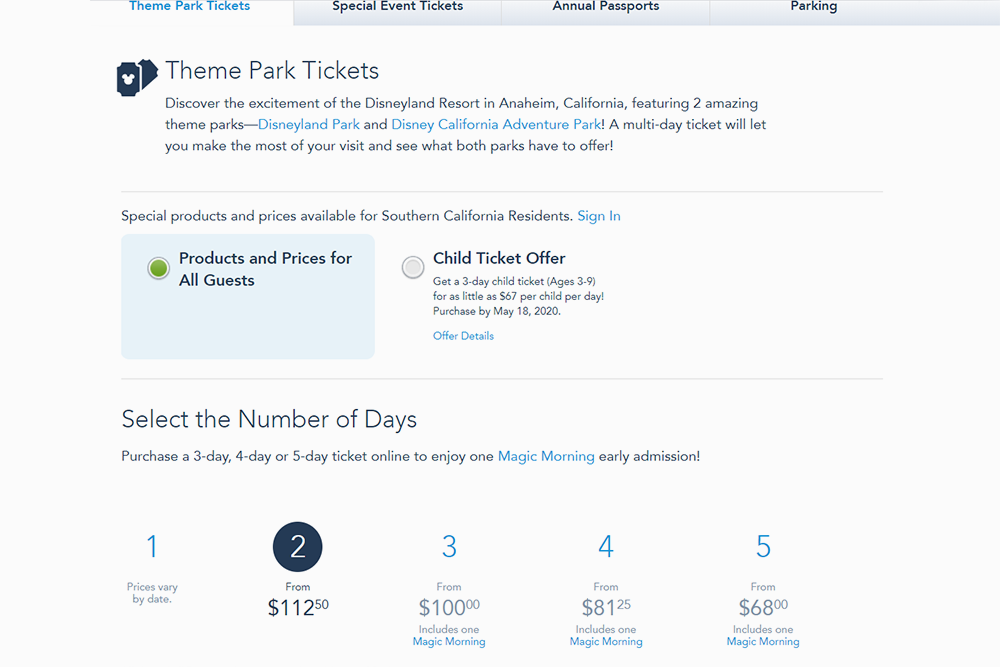Follow the Disney California Adventure Park link
The height and width of the screenshot is (667, 1000).
click(496, 124)
